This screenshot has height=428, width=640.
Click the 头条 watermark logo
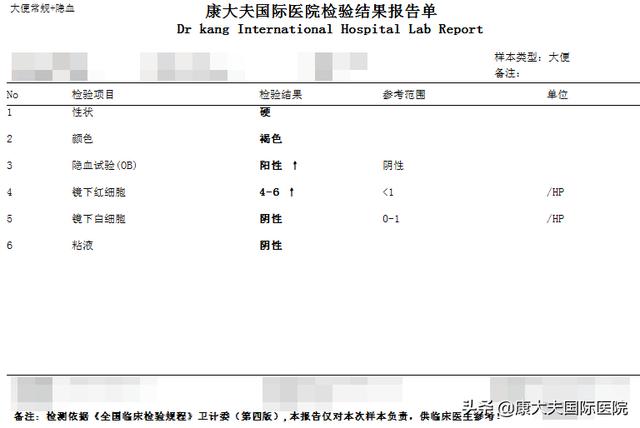480,408
